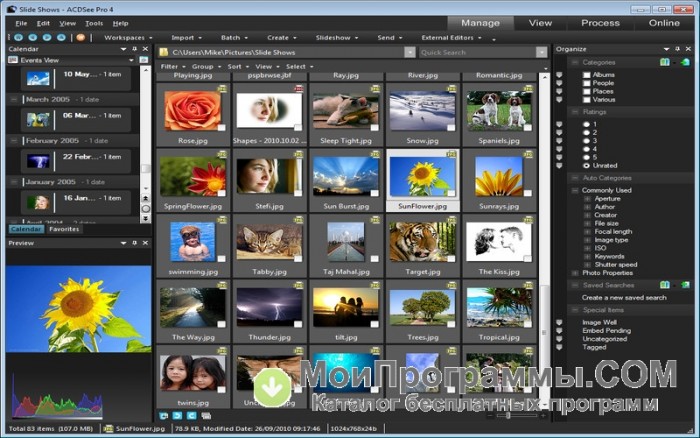Open the Tools menu

[x=94, y=23]
